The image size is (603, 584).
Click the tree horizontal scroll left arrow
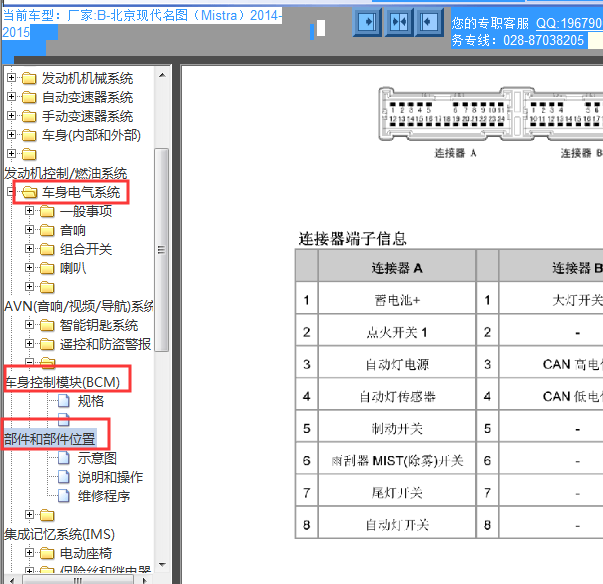pyautogui.click(x=12, y=580)
